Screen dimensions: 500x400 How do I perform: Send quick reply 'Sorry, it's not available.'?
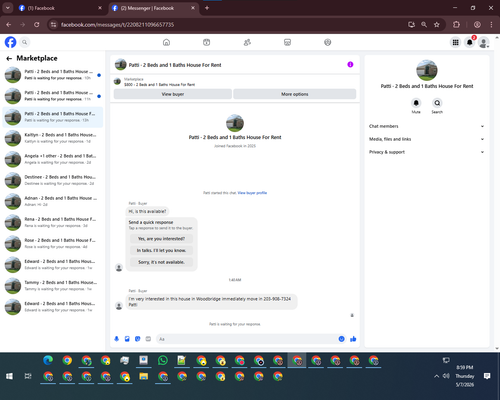tap(161, 262)
